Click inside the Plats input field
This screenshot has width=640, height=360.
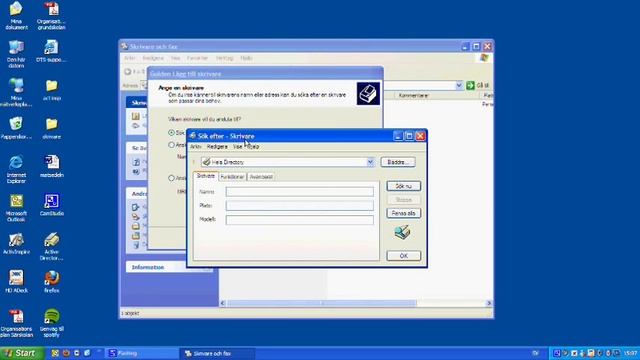pos(300,206)
